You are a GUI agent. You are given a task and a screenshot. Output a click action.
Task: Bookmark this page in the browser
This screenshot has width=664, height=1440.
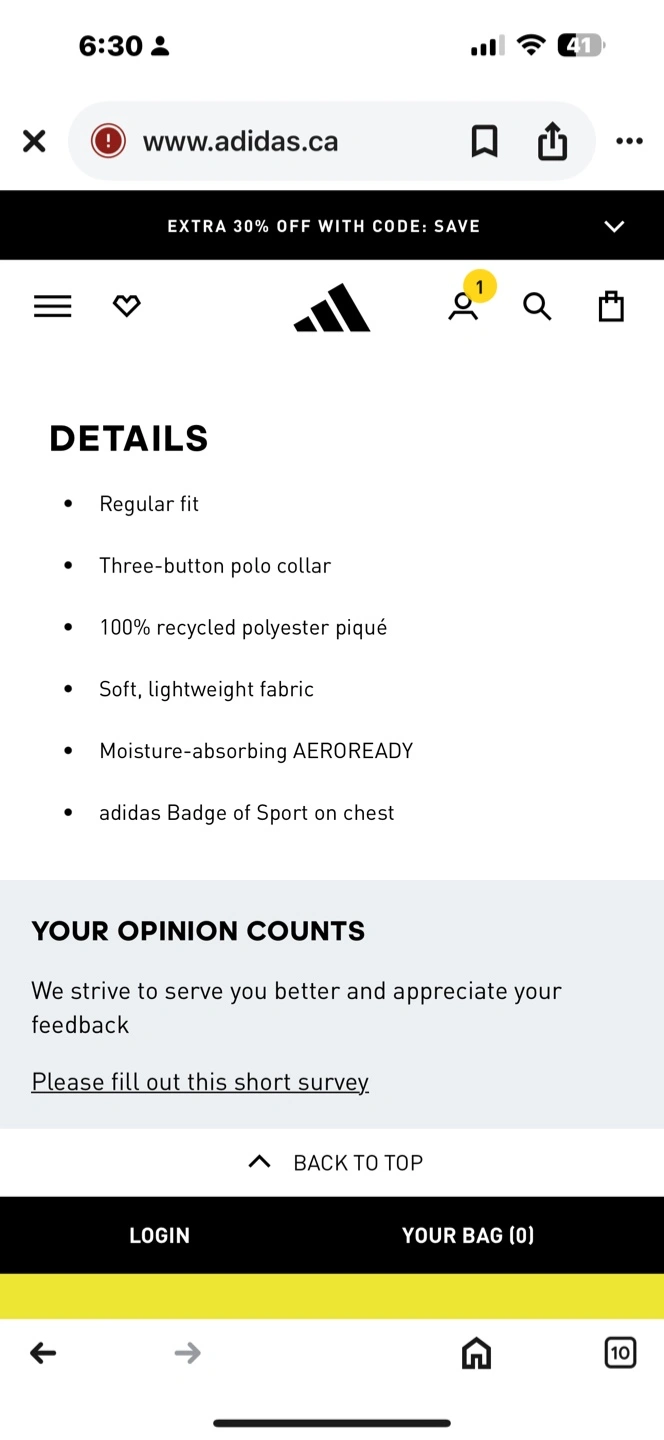click(484, 142)
